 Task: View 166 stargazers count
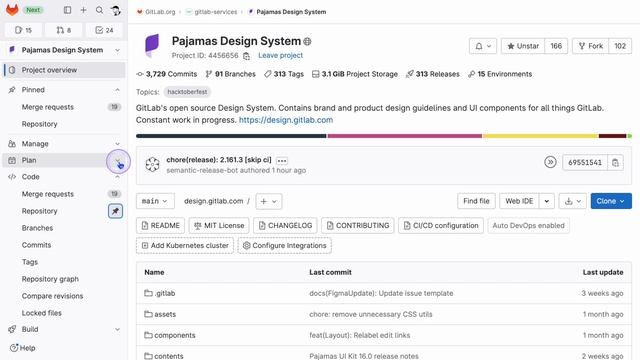click(x=556, y=46)
